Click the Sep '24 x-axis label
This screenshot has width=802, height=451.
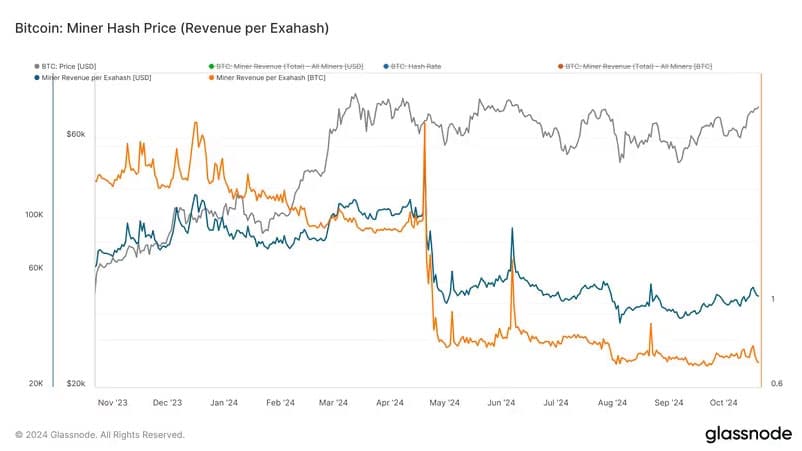click(669, 403)
